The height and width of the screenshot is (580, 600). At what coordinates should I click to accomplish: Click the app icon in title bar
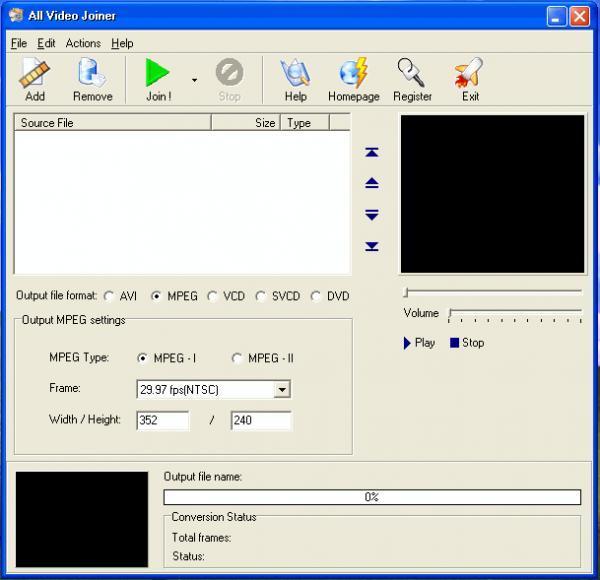click(x=16, y=15)
